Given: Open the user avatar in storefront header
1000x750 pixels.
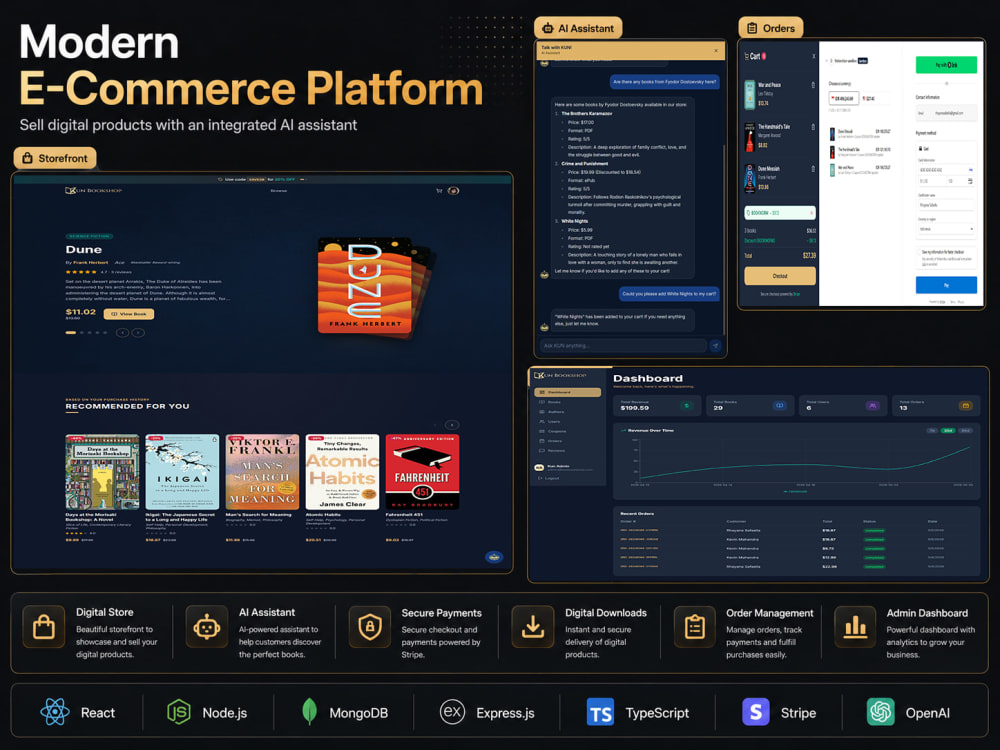Looking at the screenshot, I should tap(453, 191).
